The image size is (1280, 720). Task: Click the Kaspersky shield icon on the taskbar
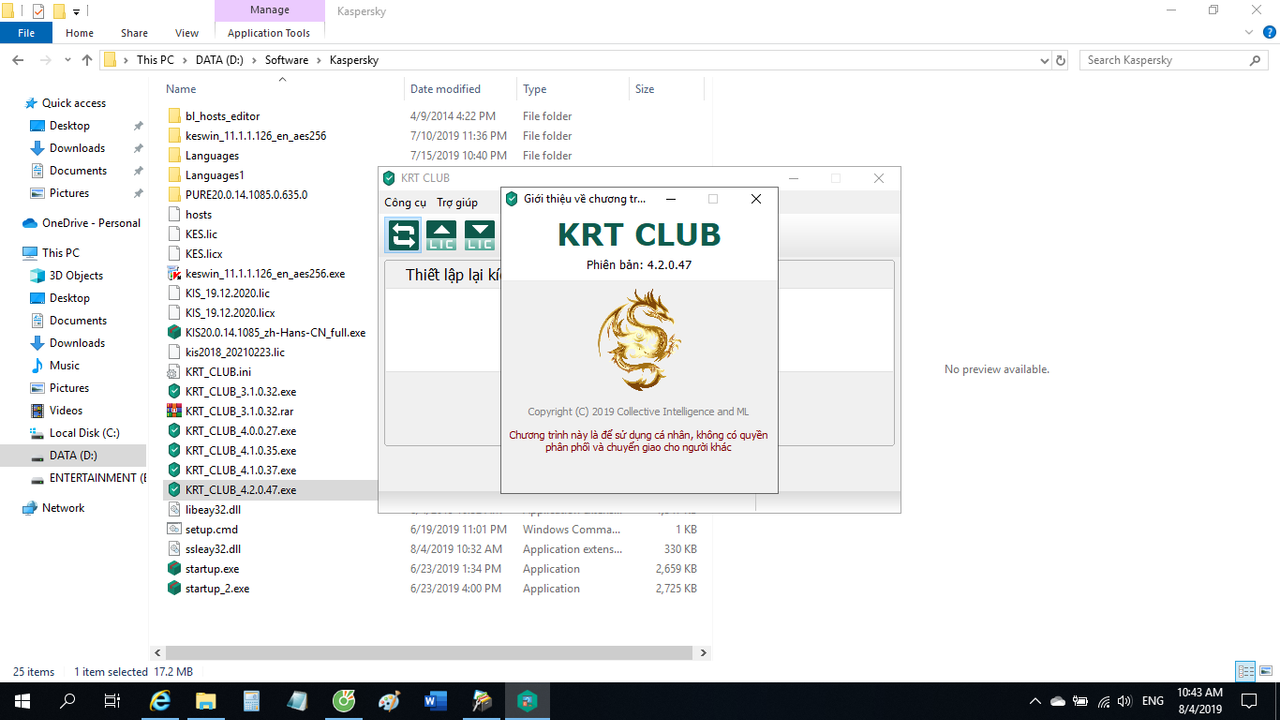click(x=526, y=700)
